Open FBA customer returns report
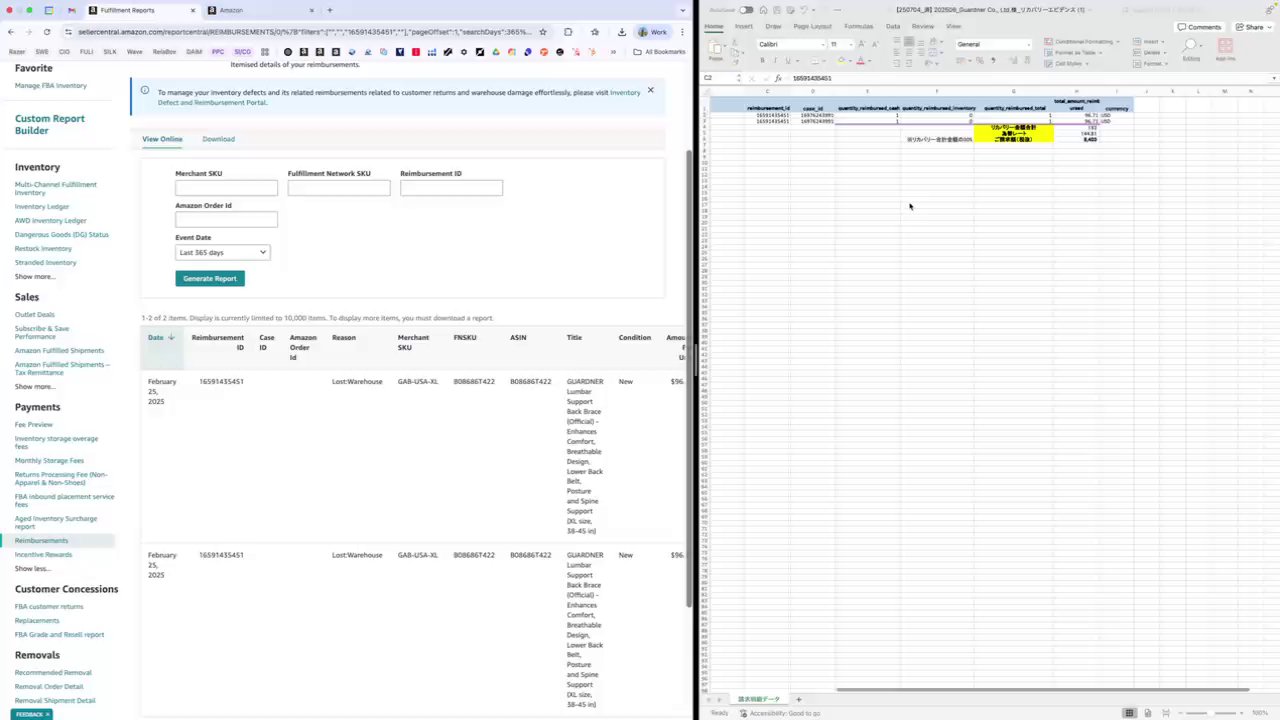 click(x=49, y=607)
